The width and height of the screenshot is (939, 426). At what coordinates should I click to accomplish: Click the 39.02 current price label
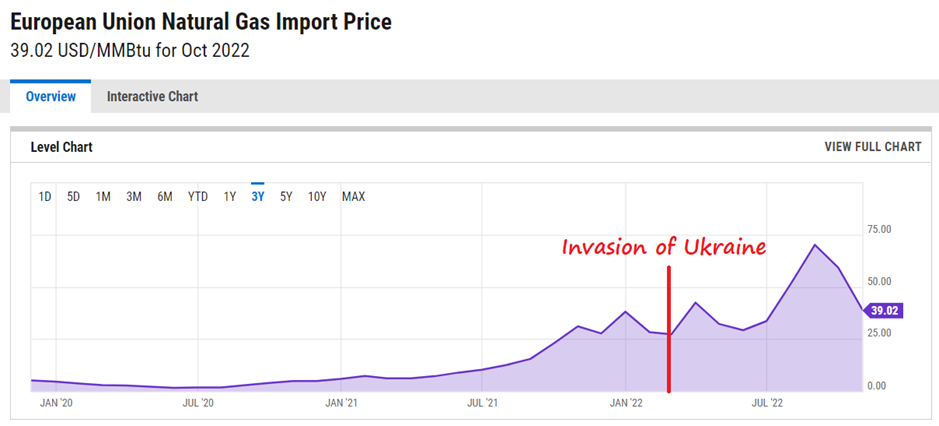[885, 311]
